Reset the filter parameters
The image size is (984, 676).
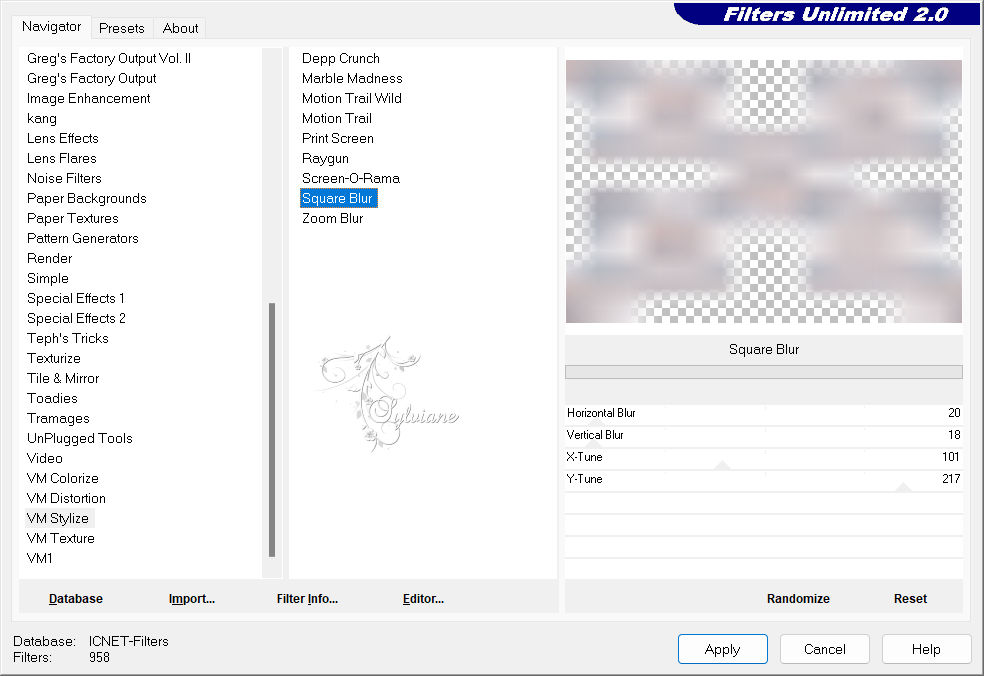(911, 599)
